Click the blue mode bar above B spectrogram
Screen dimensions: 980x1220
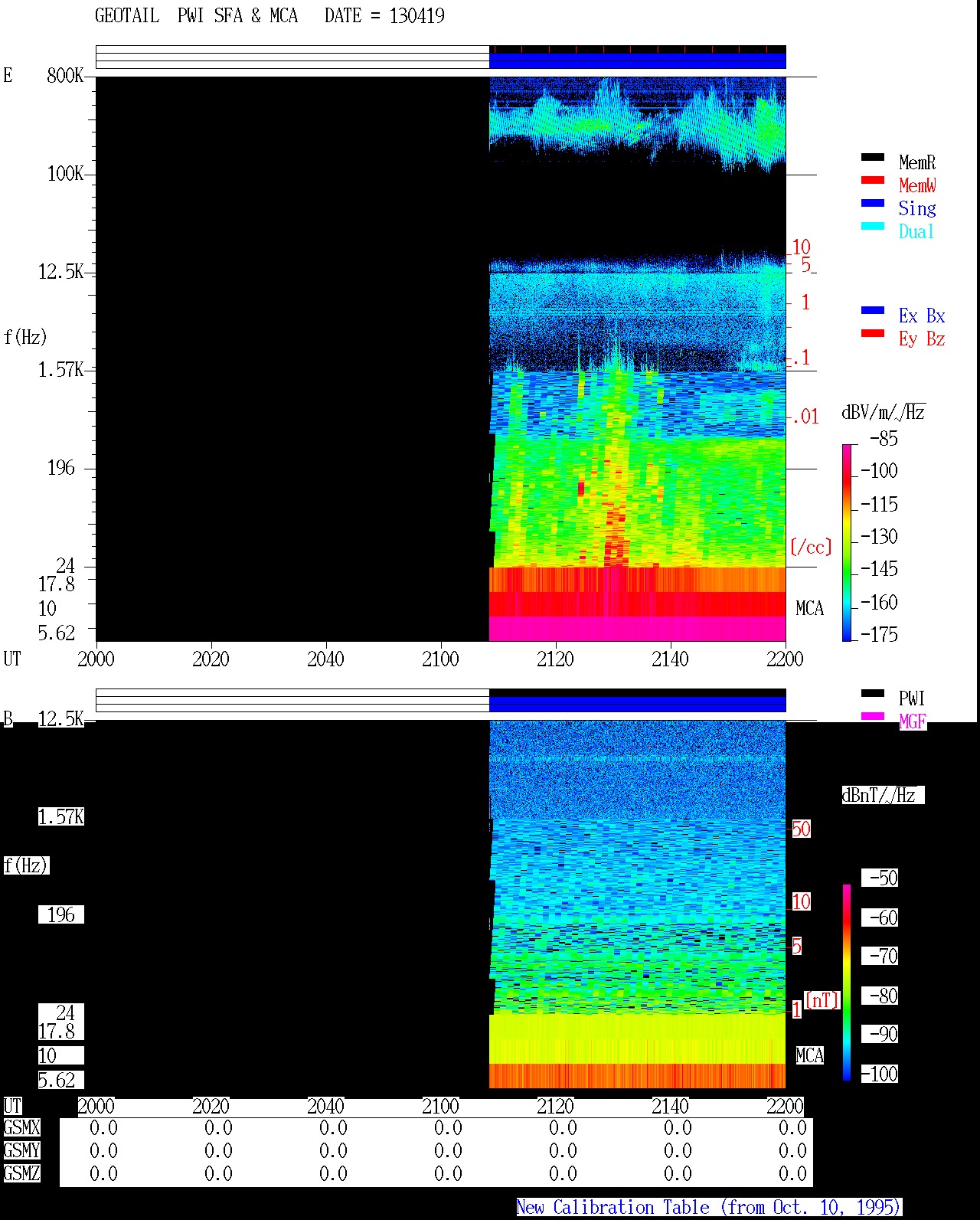click(x=637, y=704)
